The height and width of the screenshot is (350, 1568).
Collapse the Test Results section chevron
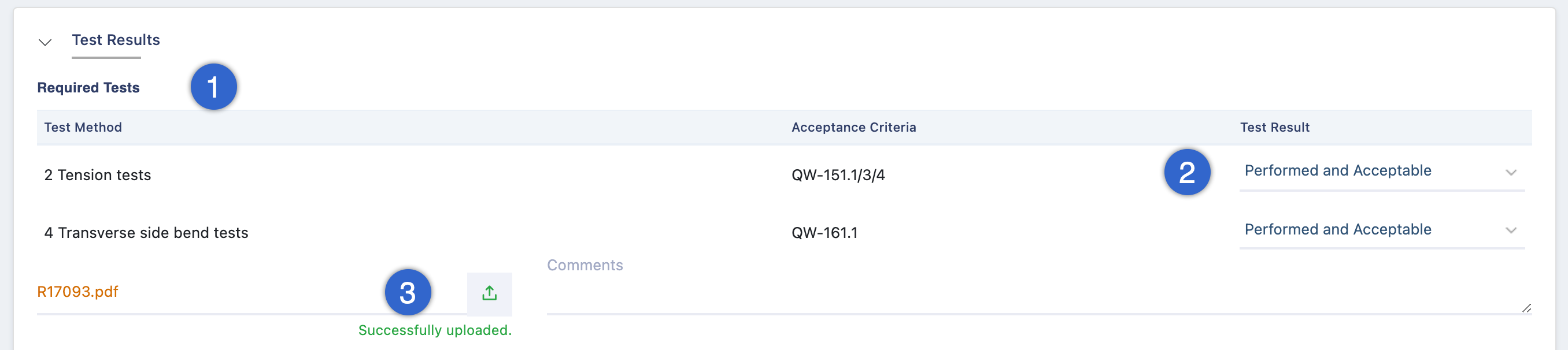coord(45,42)
